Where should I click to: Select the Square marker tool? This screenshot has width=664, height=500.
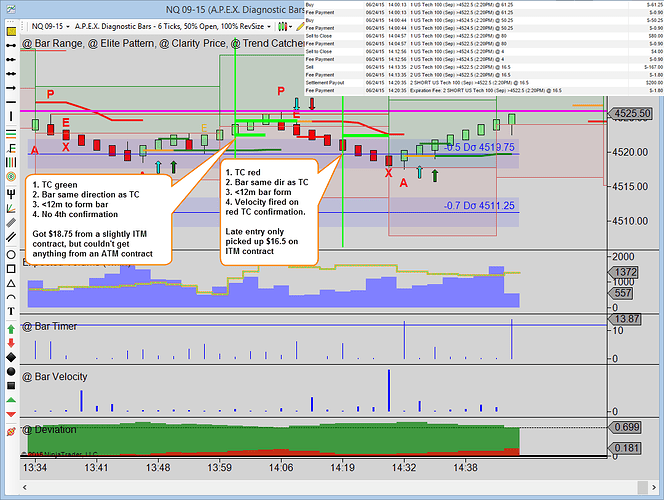11,385
